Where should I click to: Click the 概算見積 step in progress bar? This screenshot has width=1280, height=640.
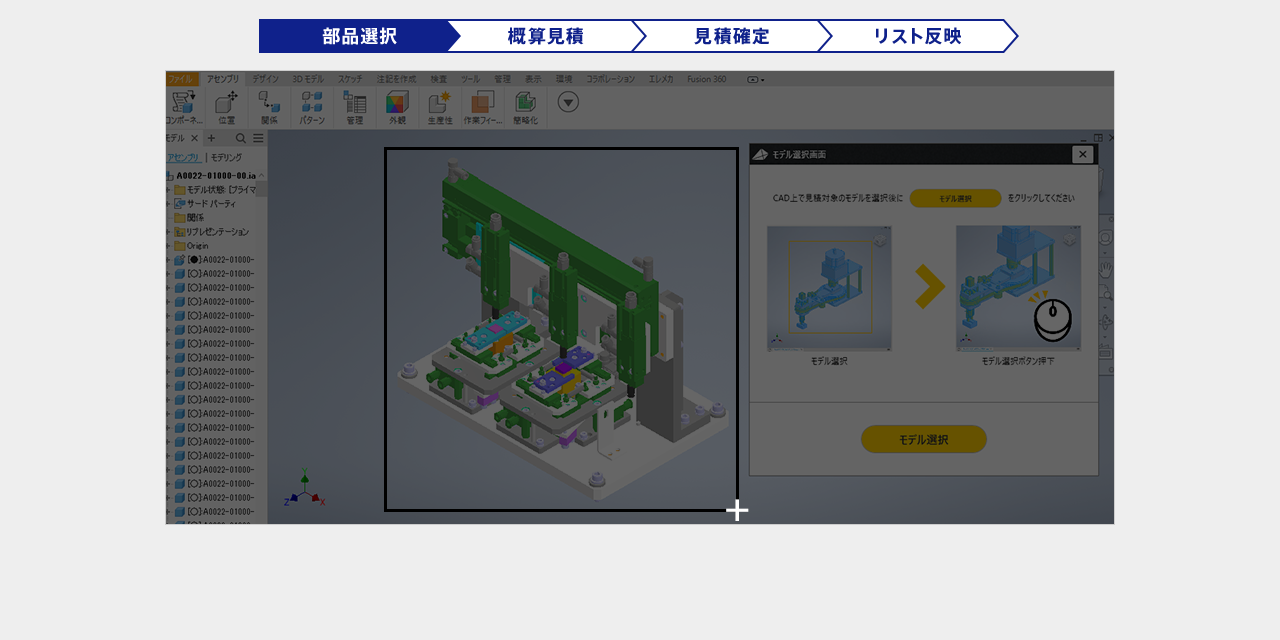coord(545,36)
